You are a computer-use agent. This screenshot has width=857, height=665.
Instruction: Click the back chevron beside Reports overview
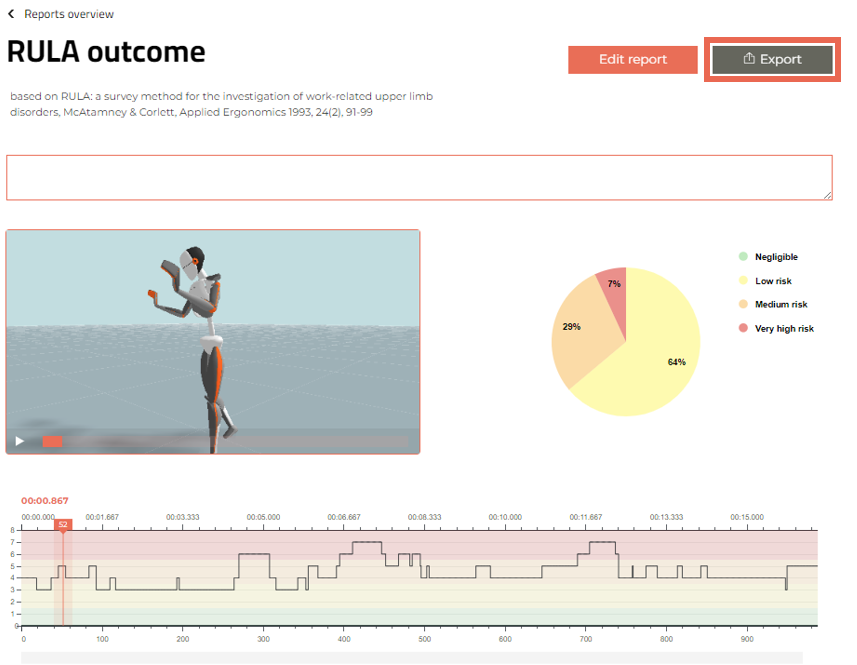point(12,14)
